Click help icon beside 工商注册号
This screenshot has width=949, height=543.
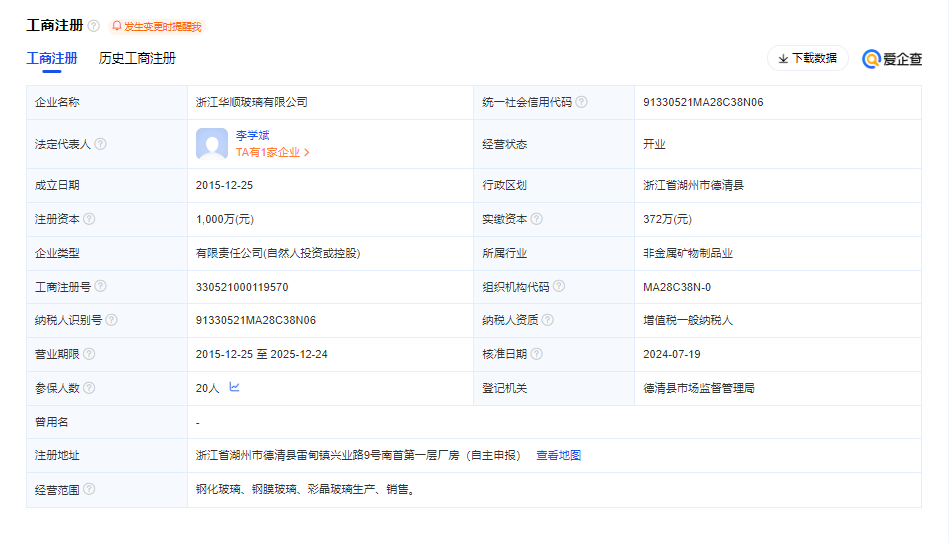(100, 287)
